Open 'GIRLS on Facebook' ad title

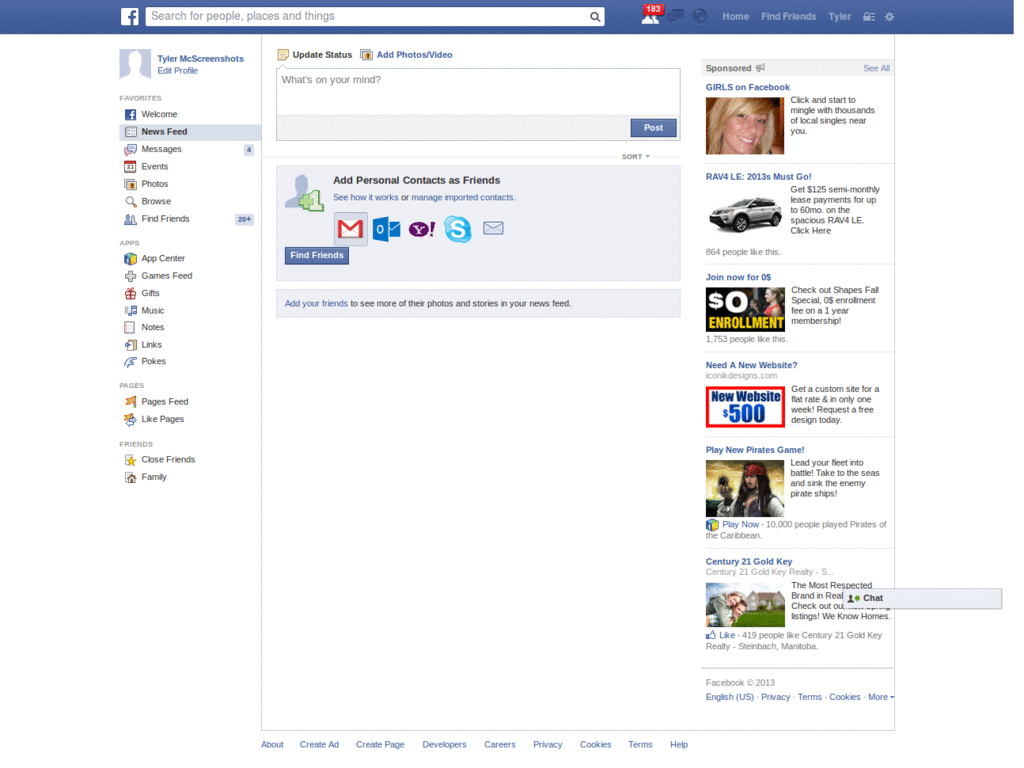[x=747, y=88]
